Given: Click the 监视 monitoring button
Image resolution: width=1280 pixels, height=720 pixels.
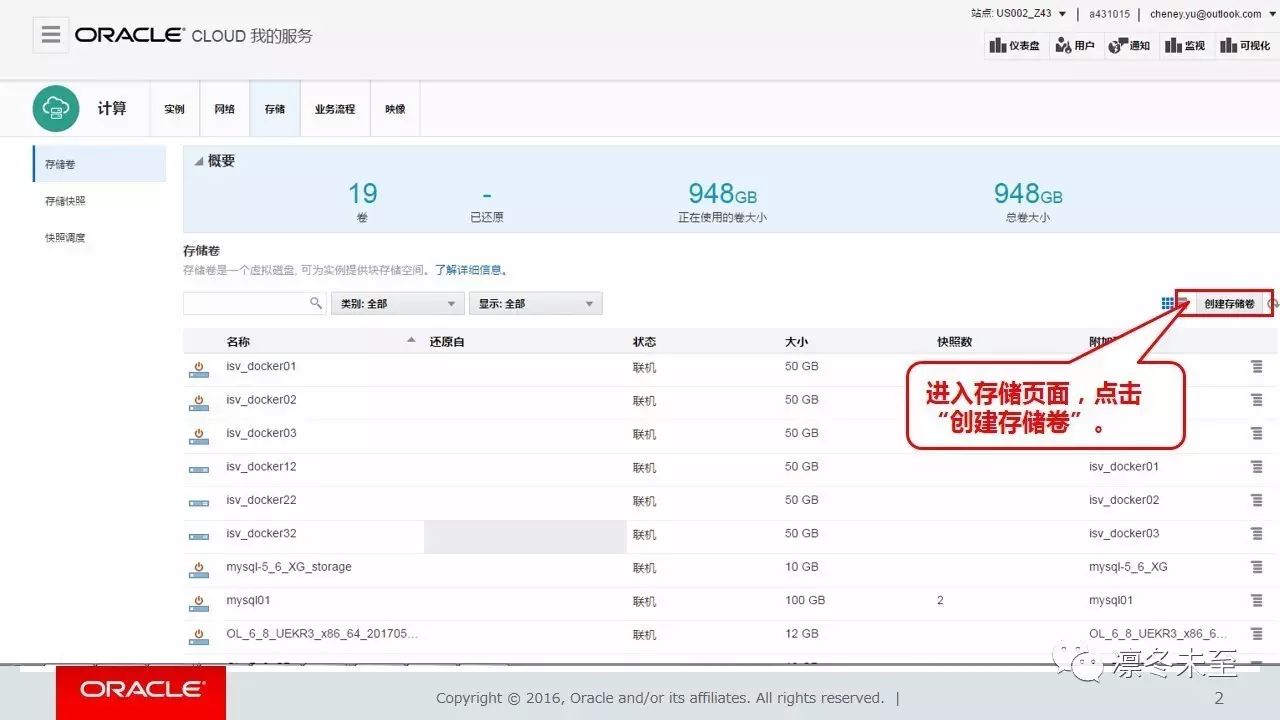Looking at the screenshot, I should (1185, 45).
